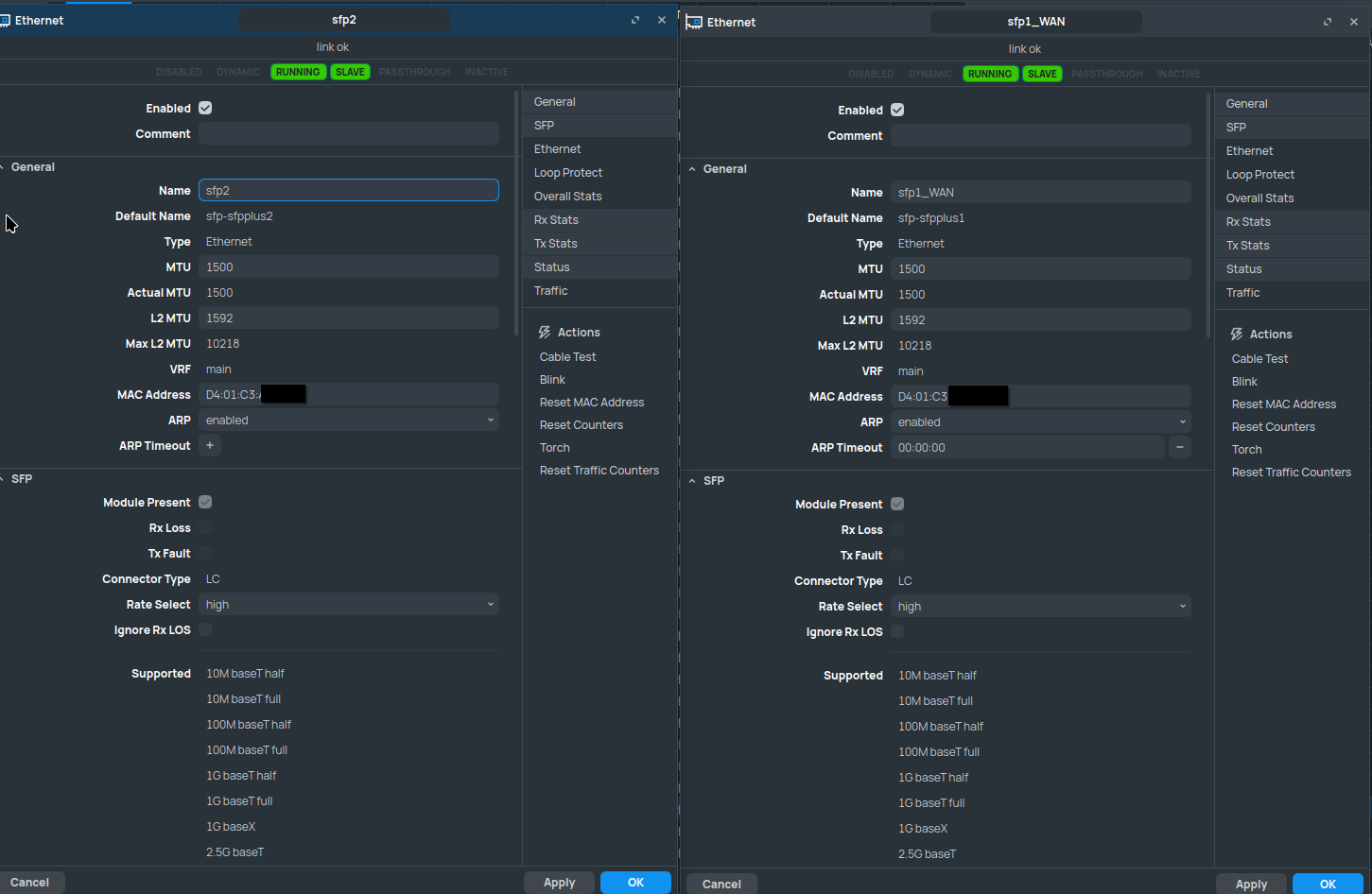Click the Rx Loss checkbox in sfp2 window
1372x894 pixels.
click(x=205, y=527)
